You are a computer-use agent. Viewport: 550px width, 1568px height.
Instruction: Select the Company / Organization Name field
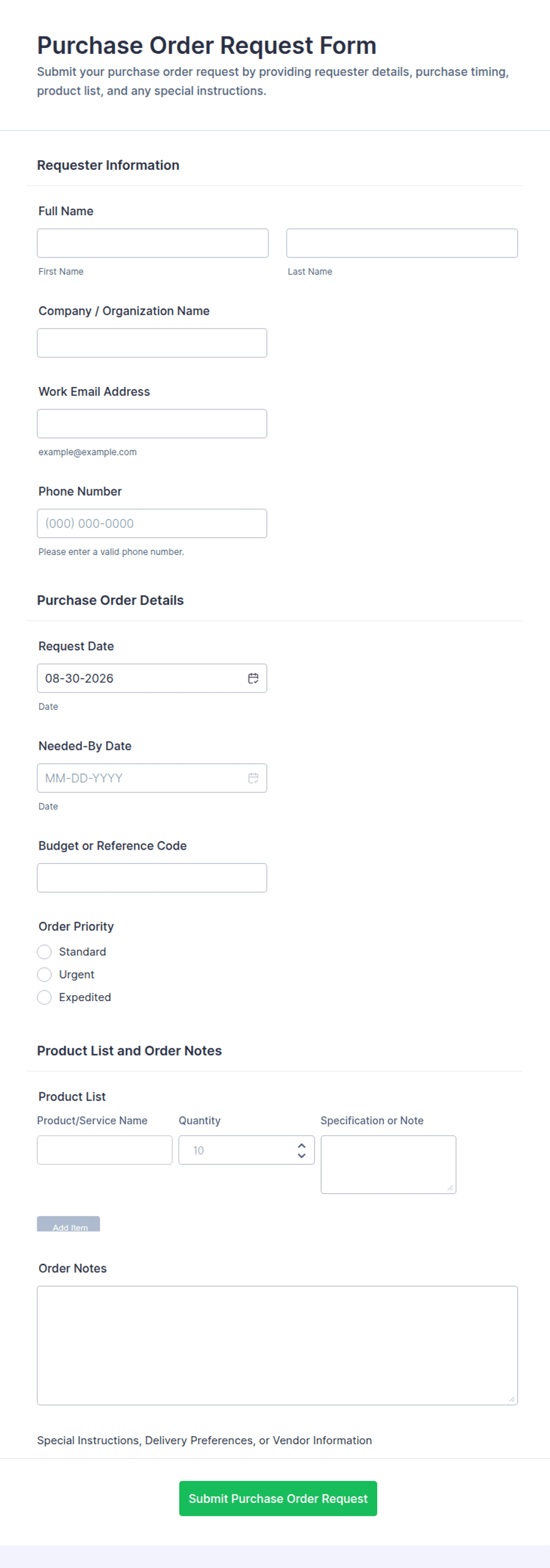point(152,343)
